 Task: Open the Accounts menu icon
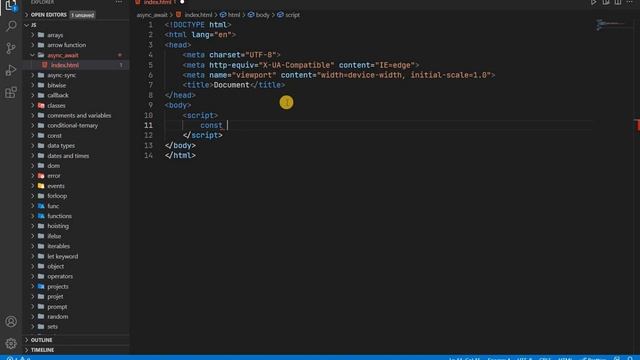click(11, 322)
